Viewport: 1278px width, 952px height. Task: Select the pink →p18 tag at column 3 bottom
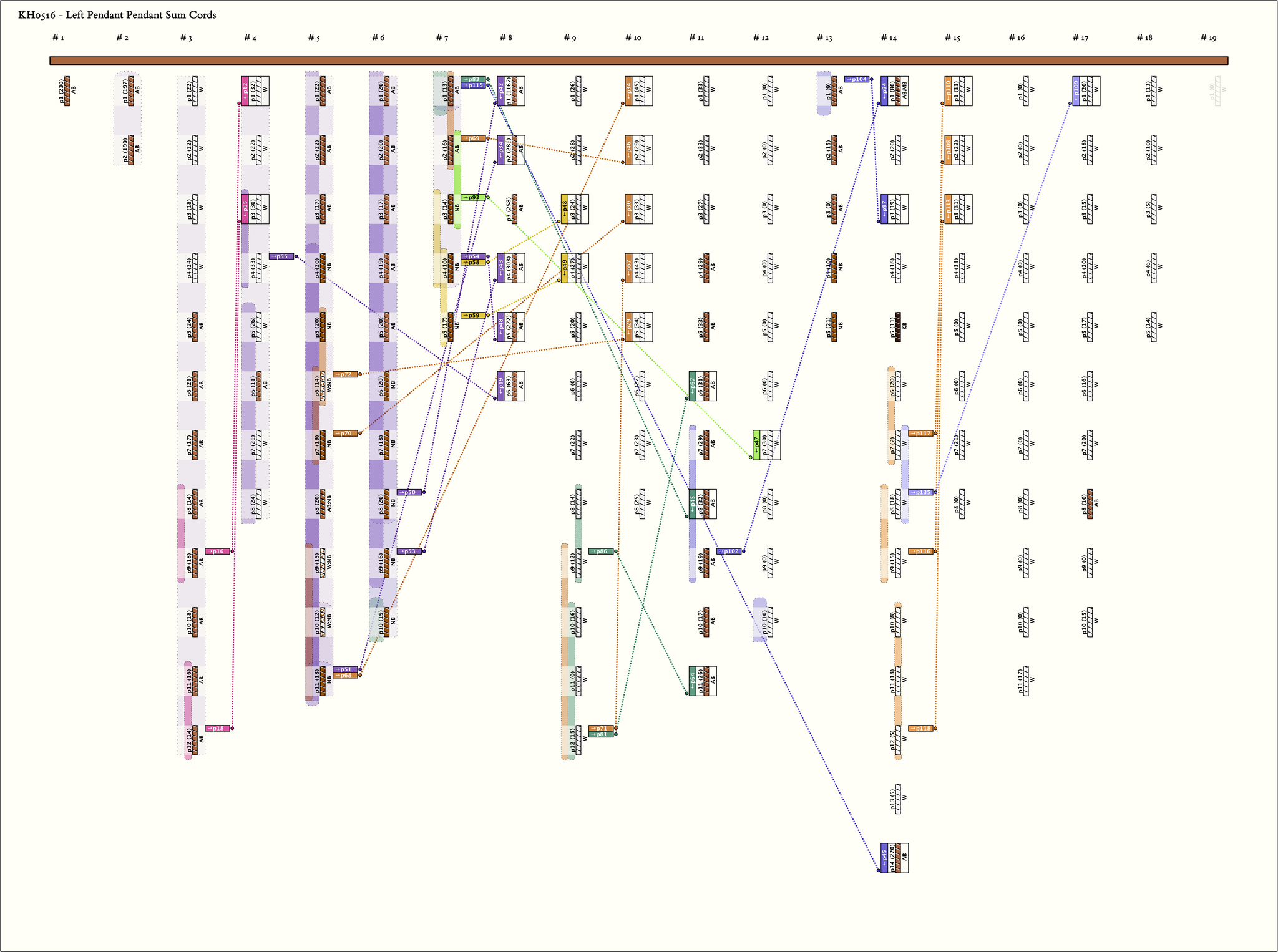[217, 728]
